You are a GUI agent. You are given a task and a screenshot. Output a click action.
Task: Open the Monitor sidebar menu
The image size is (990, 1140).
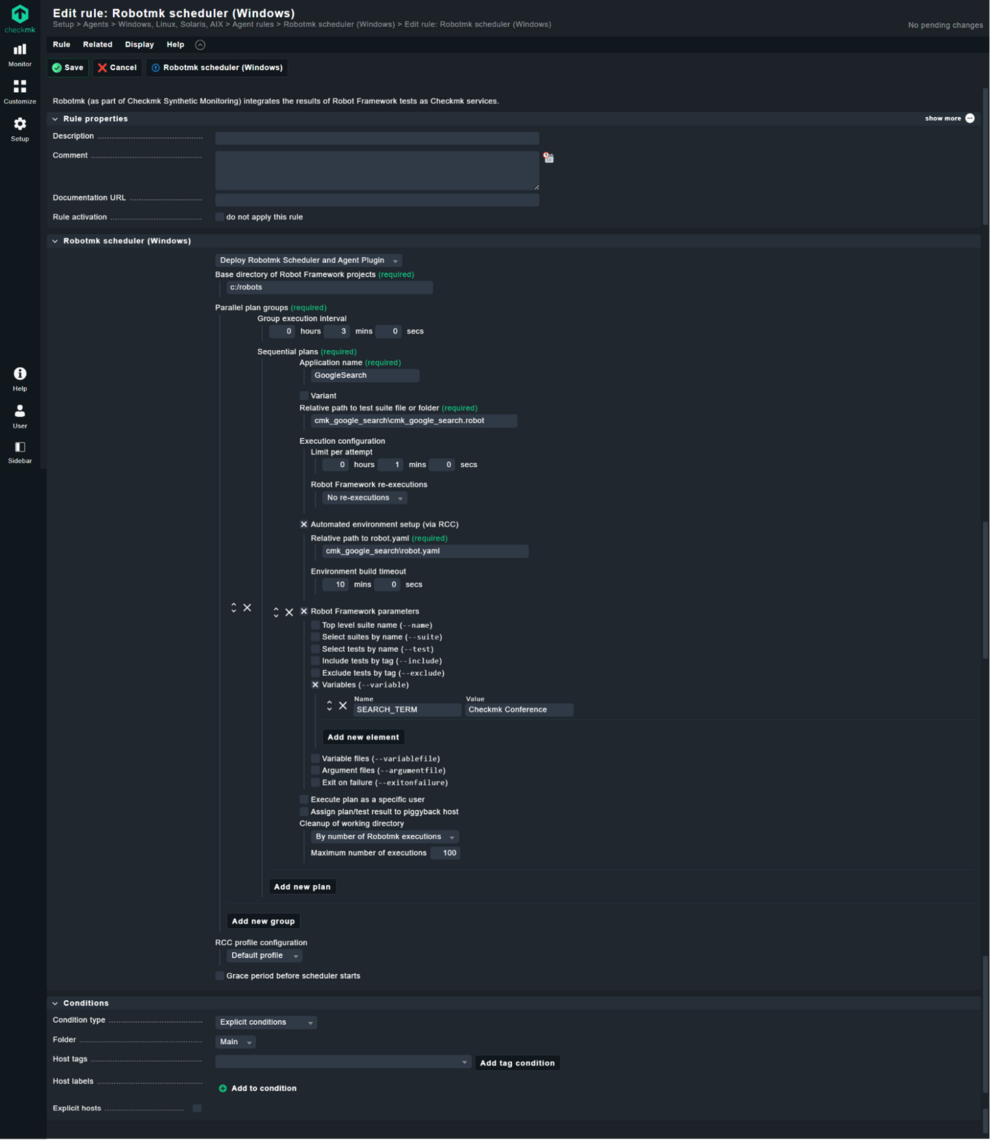click(x=19, y=54)
